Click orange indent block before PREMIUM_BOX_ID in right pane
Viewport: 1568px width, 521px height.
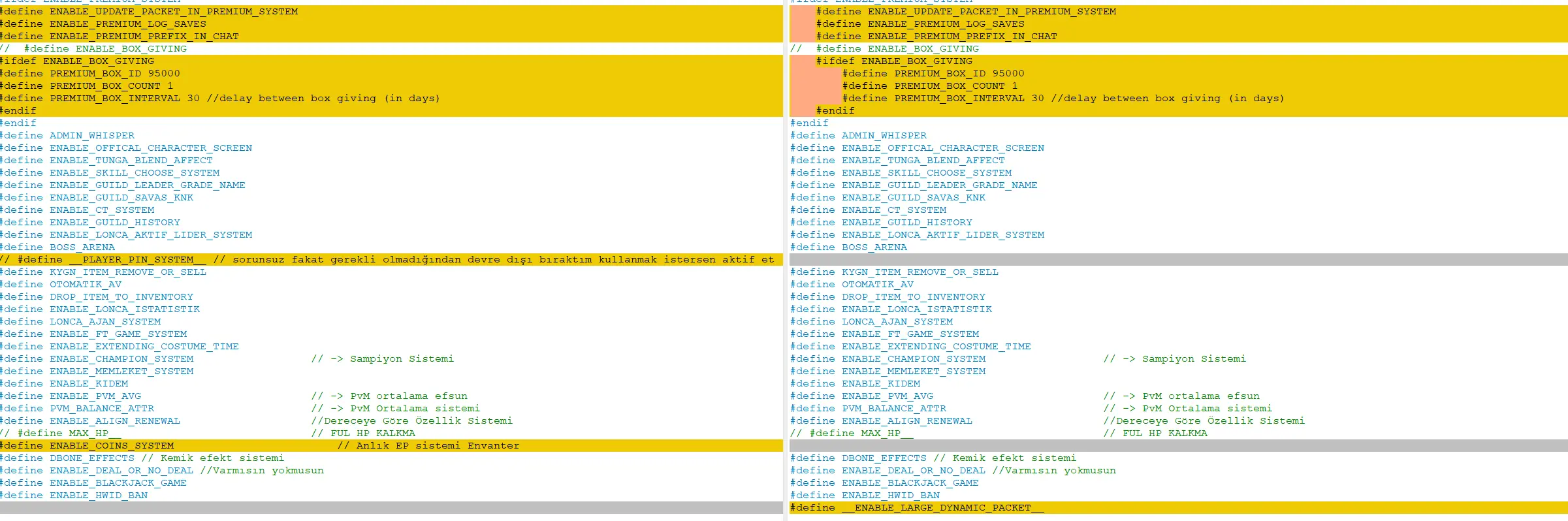(x=815, y=74)
